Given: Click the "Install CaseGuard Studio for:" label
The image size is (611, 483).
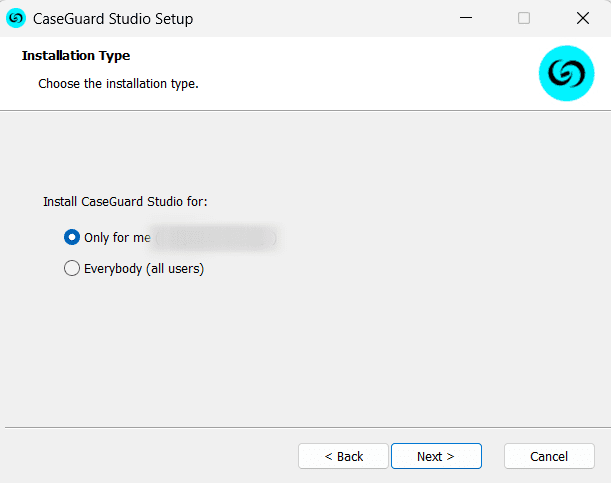Looking at the screenshot, I should (x=125, y=202).
